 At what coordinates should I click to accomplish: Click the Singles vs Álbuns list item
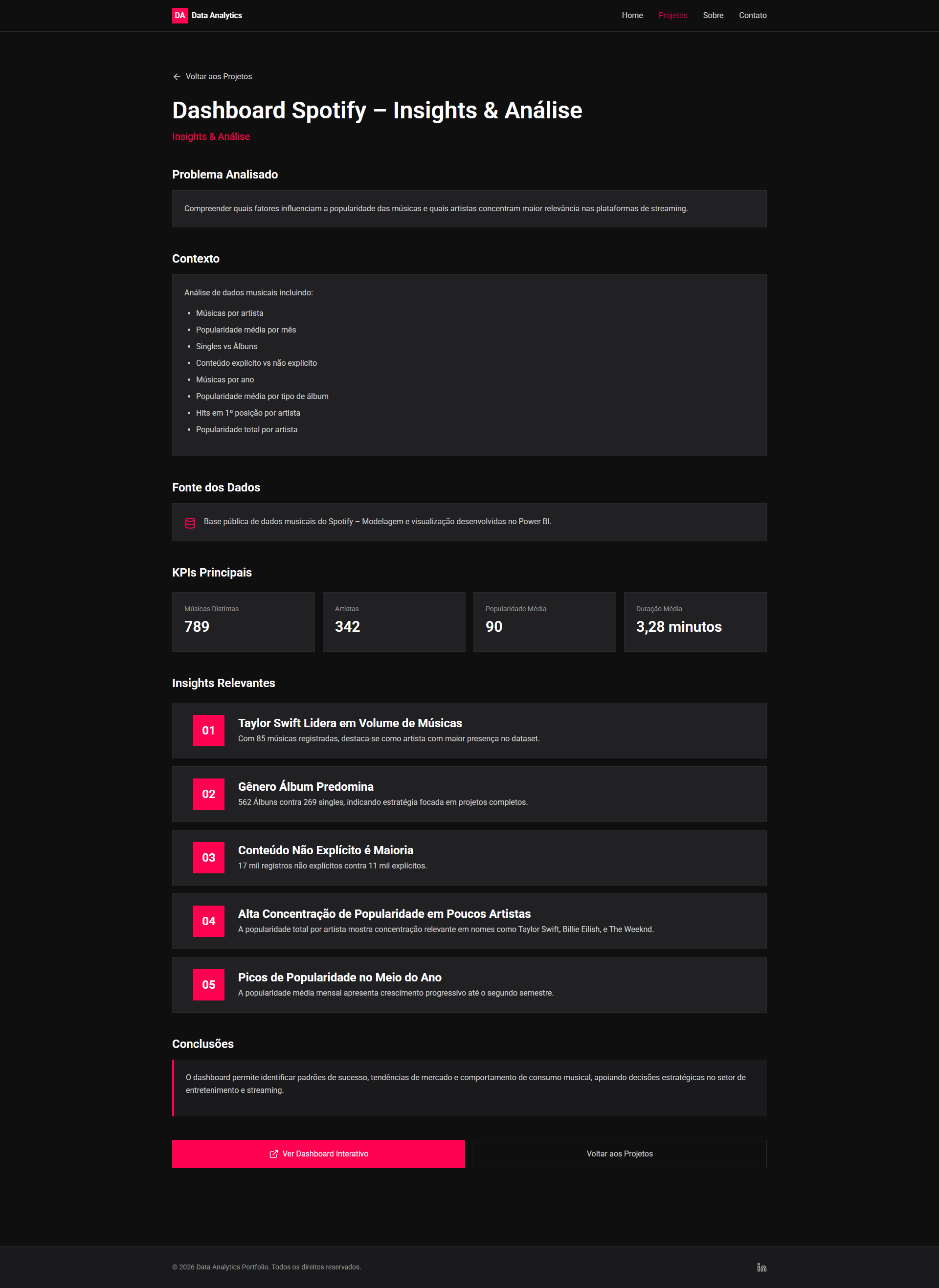(x=226, y=347)
